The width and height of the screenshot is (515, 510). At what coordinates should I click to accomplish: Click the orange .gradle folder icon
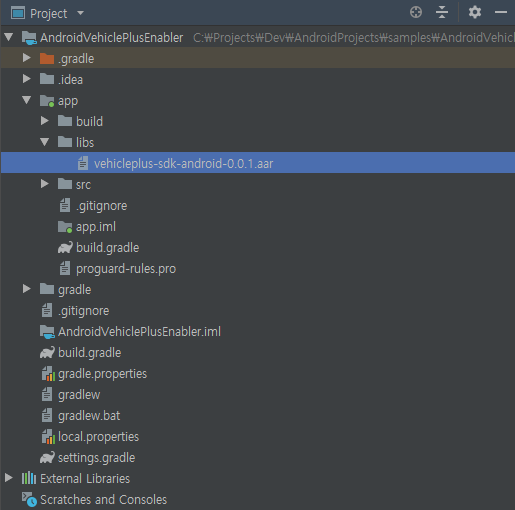tap(47, 58)
